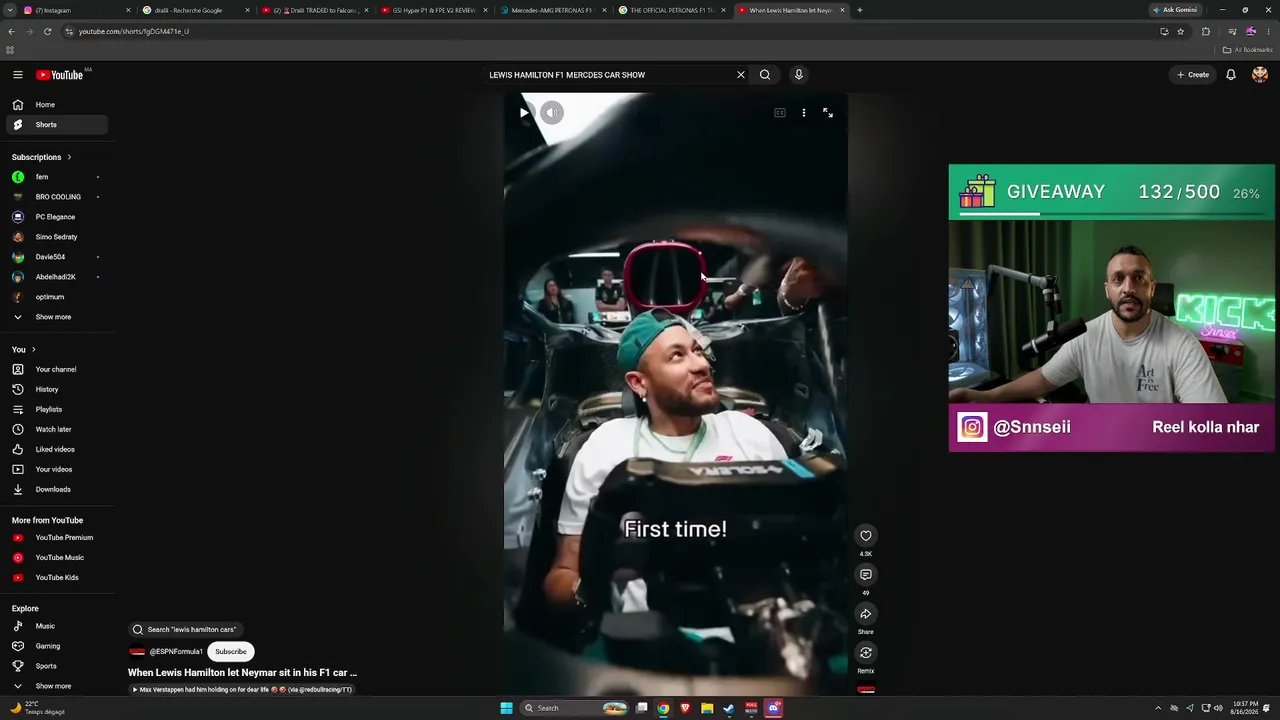This screenshot has height=720, width=1280.
Task: Open the PC Elegance subscription
Action: 56,217
